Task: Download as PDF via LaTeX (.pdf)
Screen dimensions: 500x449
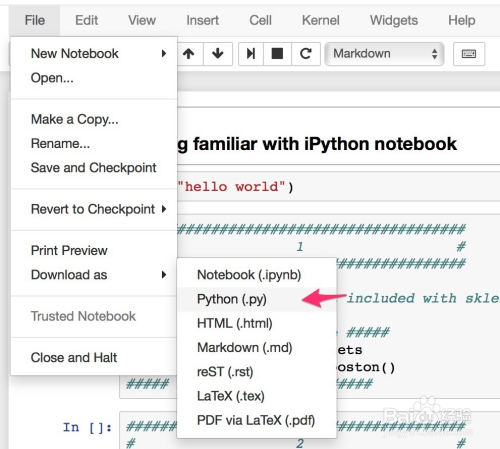Action: pyautogui.click(x=257, y=421)
